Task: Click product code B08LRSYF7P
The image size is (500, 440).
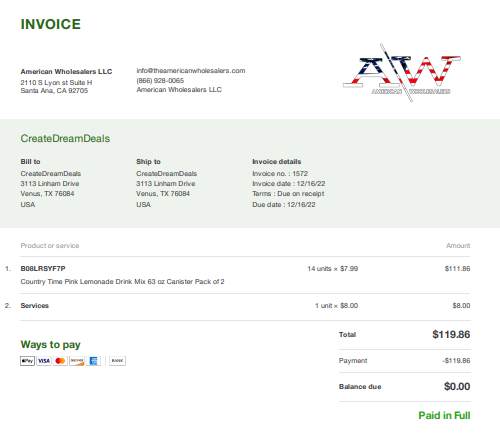Action: [x=43, y=269]
